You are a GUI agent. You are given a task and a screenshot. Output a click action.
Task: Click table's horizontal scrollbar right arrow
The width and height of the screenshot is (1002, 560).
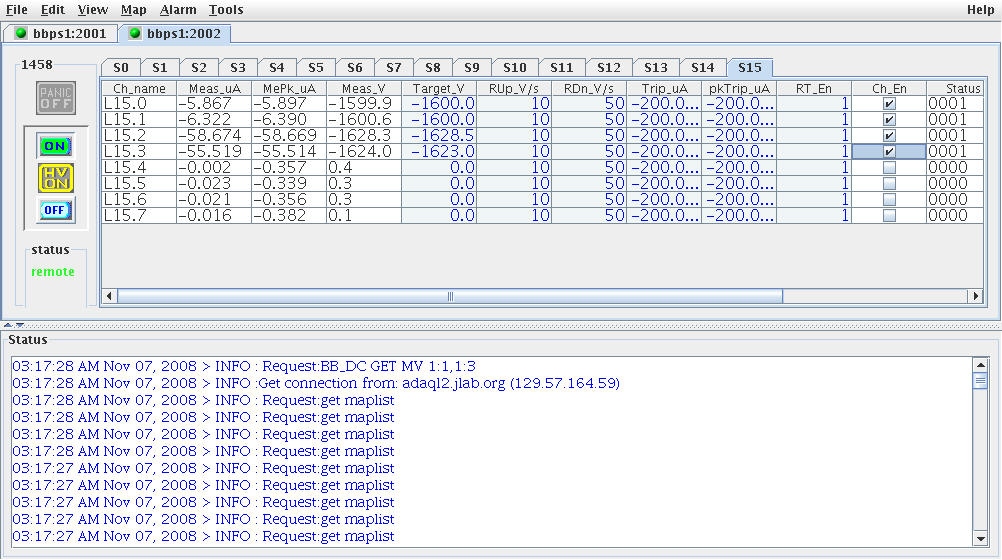(x=976, y=296)
